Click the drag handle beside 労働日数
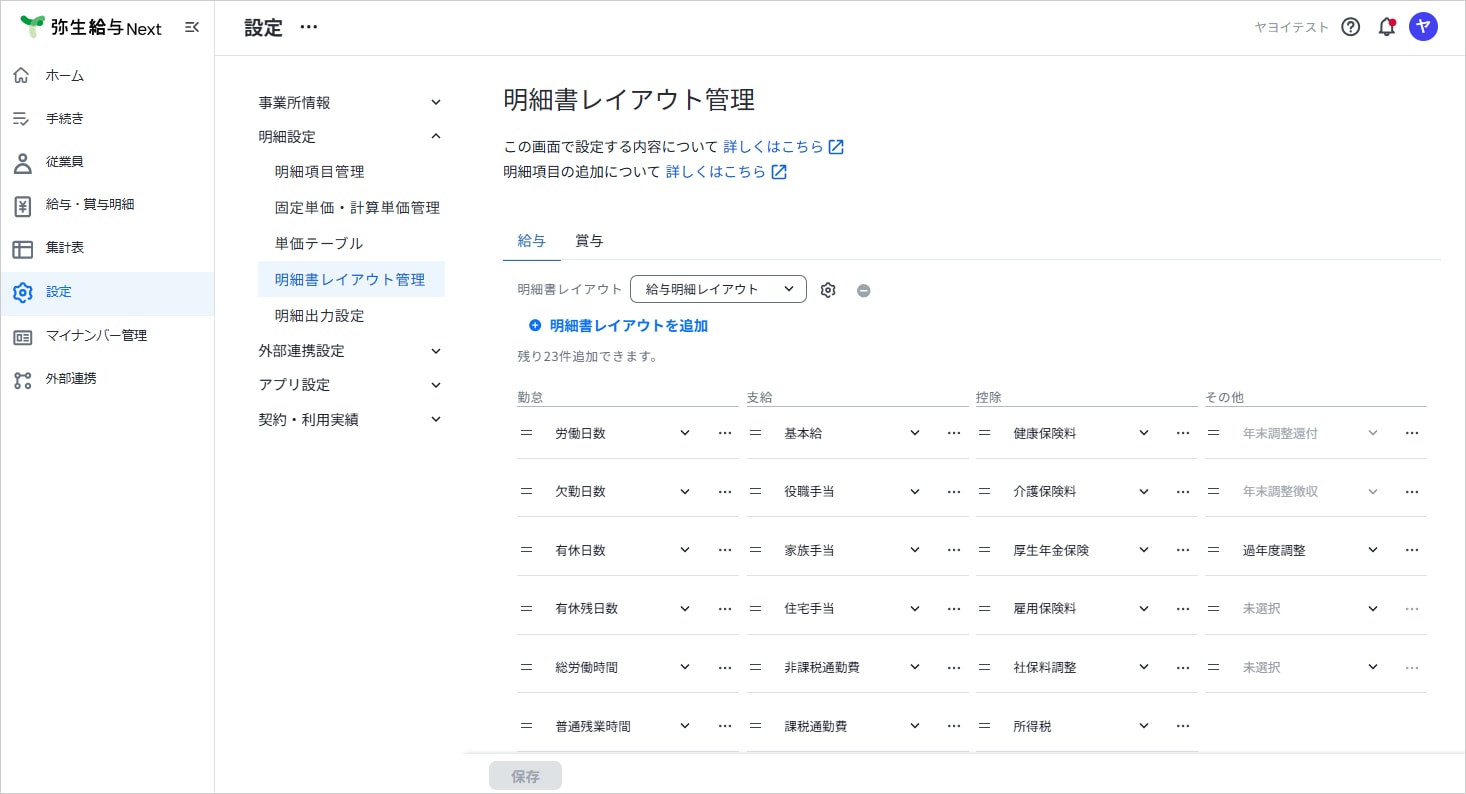The image size is (1466, 794). point(526,433)
